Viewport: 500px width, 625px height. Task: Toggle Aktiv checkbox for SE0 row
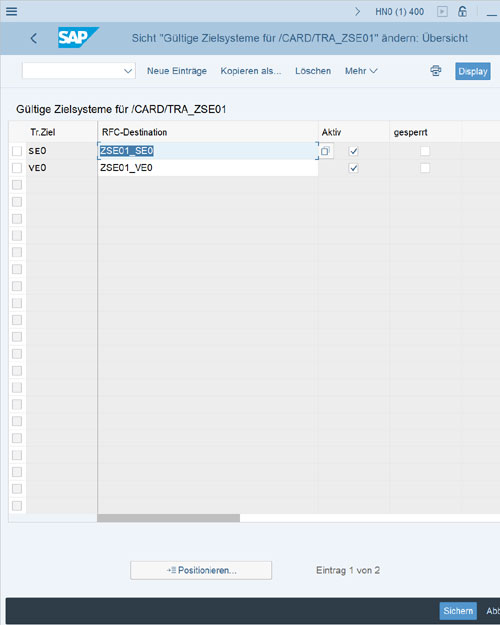pos(353,151)
